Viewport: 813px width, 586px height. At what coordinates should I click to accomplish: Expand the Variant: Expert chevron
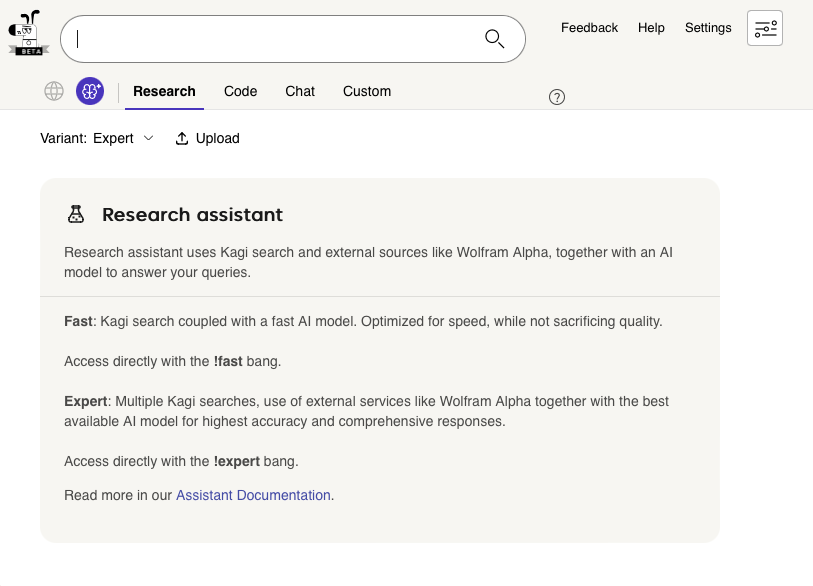coord(148,139)
